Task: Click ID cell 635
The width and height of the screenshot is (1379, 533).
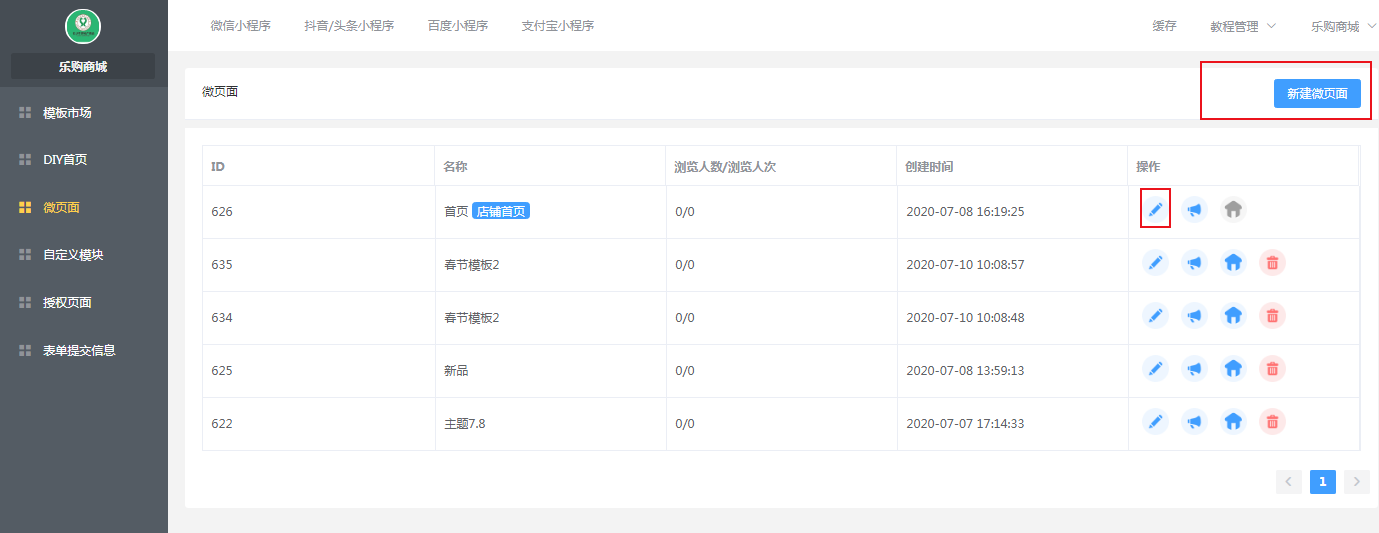Action: pyautogui.click(x=222, y=264)
